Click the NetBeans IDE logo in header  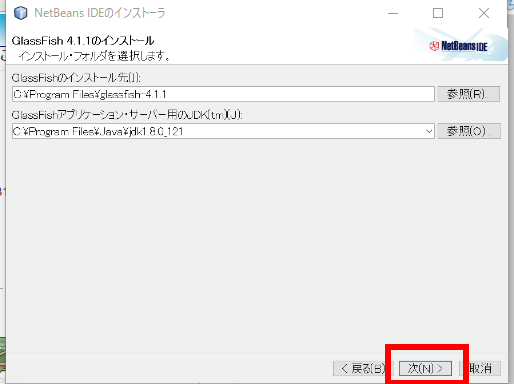point(459,46)
